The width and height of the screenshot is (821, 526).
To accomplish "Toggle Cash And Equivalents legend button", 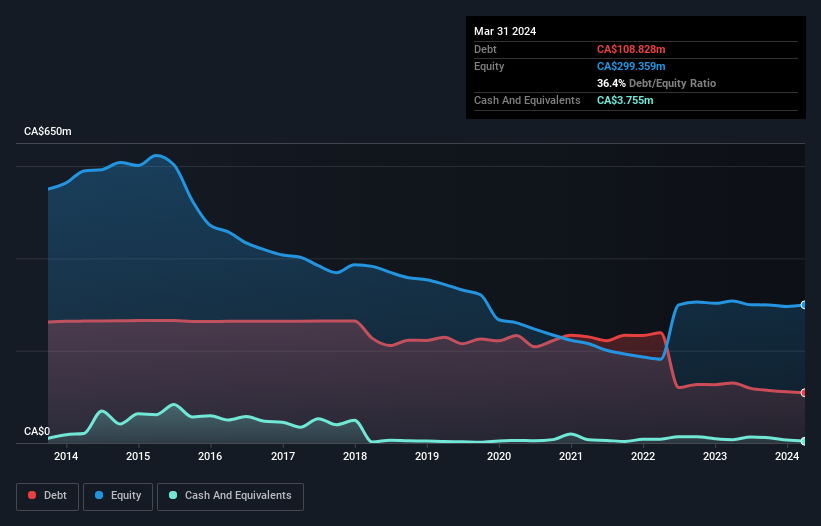I will [230, 496].
